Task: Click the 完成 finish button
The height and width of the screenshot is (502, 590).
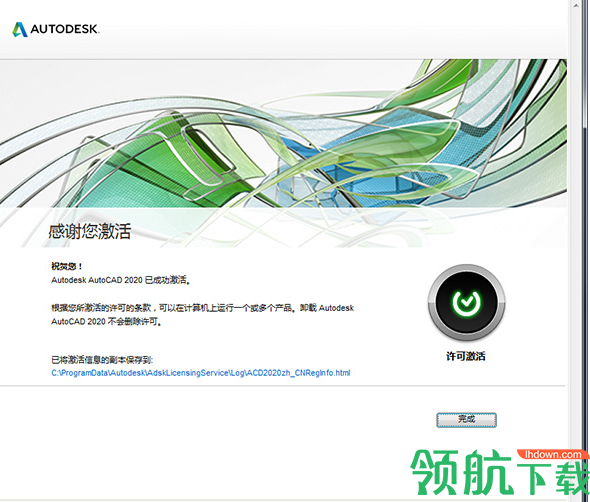Action: pyautogui.click(x=466, y=420)
